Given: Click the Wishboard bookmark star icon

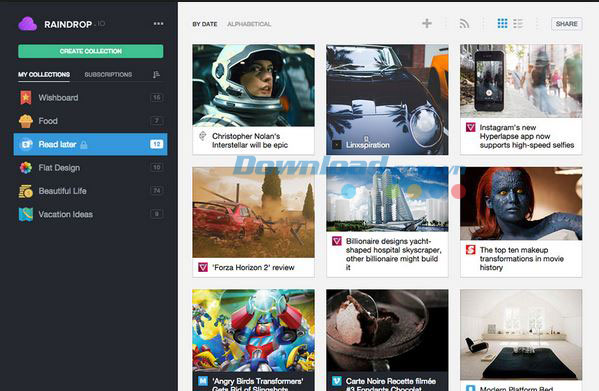Looking at the screenshot, I should 26,98.
